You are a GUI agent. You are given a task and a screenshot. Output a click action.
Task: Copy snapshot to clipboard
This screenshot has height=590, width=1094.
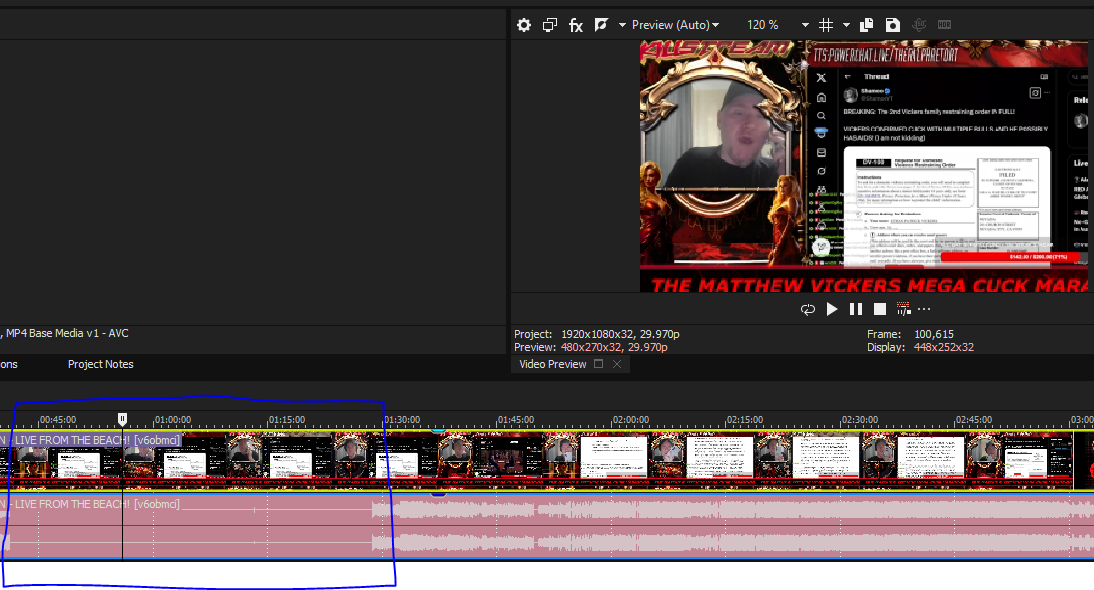pyautogui.click(x=867, y=25)
